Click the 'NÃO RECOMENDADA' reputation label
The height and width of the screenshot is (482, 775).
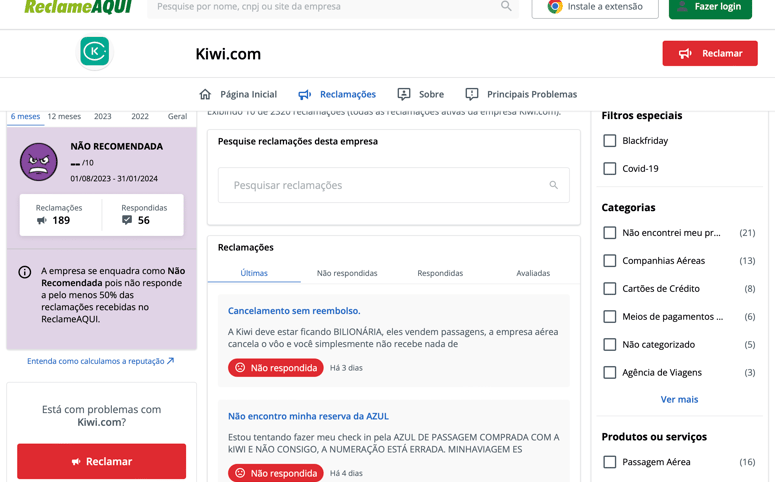(117, 146)
